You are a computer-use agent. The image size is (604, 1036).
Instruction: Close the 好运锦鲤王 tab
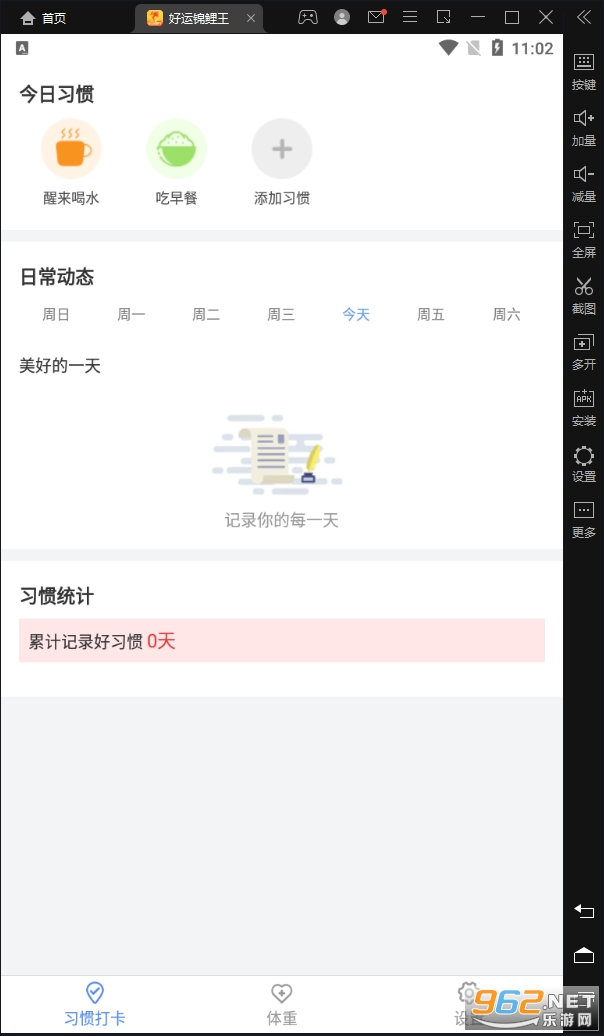(251, 18)
